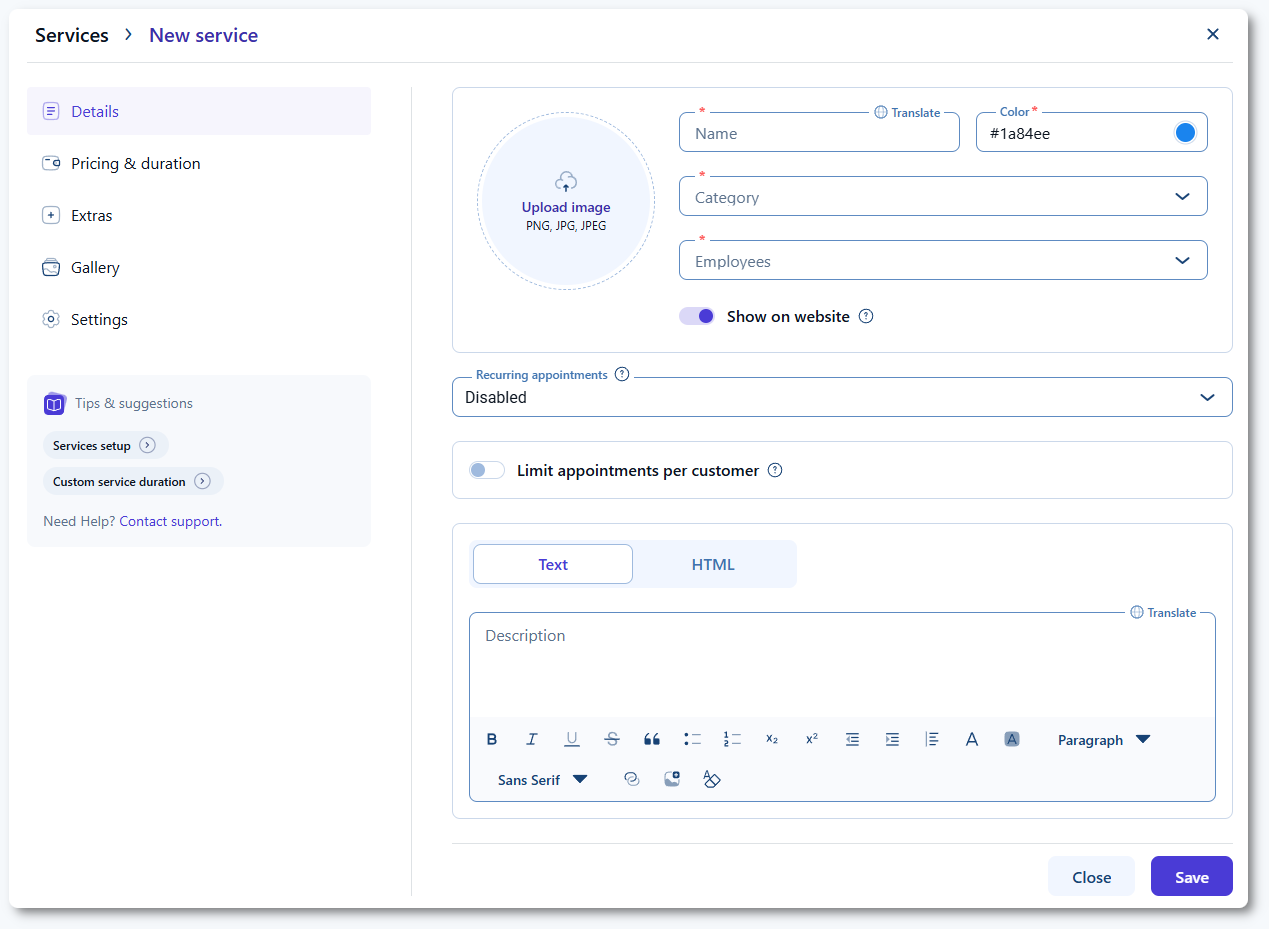Expand the Employees dropdown
Viewport: 1269px width, 929px height.
[x=942, y=261]
